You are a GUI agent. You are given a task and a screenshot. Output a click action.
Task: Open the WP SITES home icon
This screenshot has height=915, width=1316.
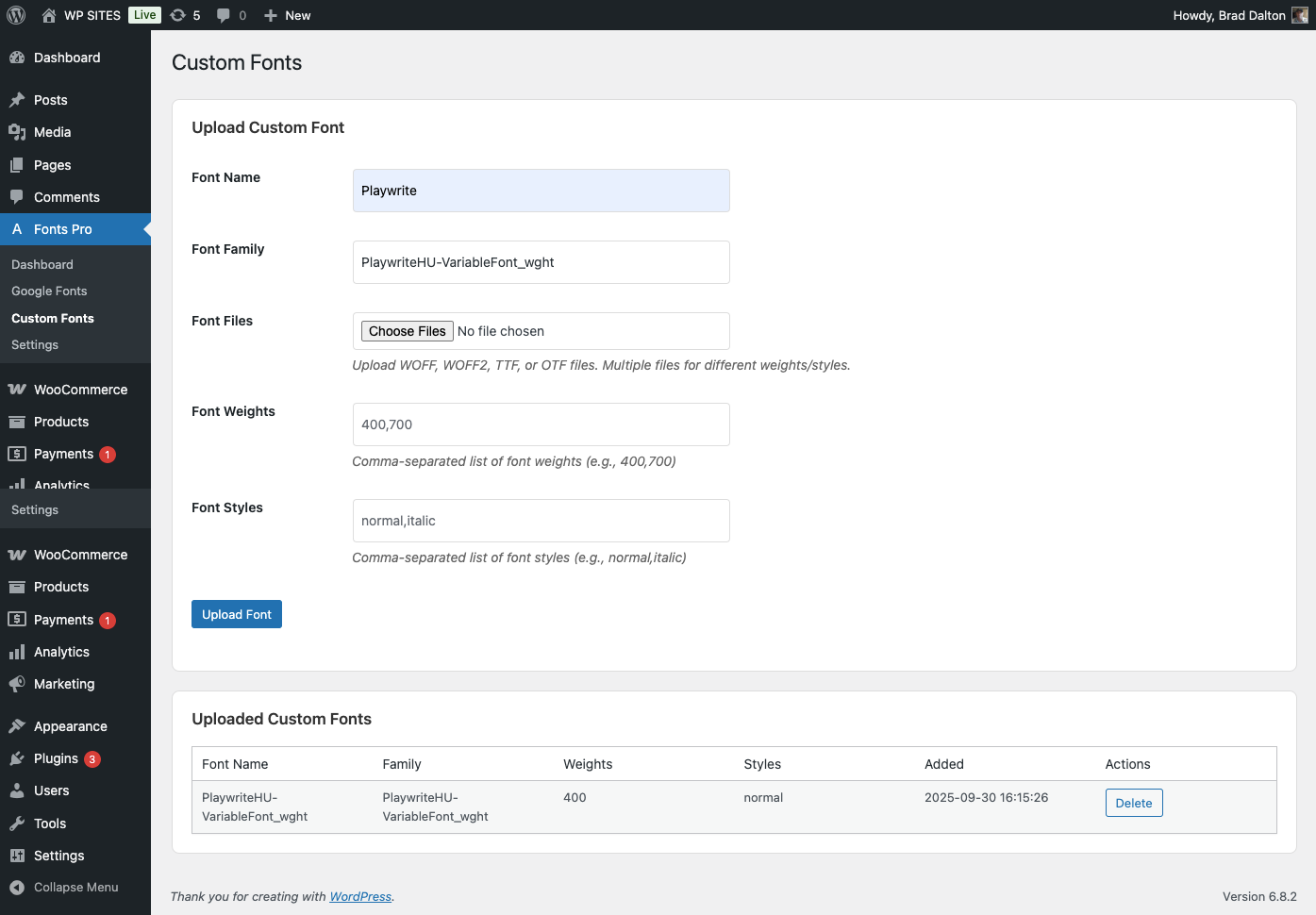tap(49, 15)
